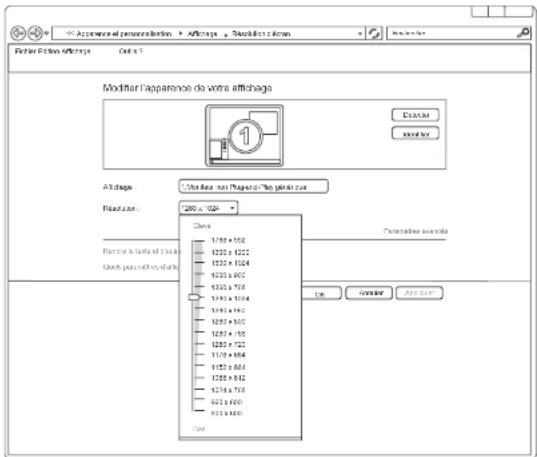Screen dimensions: 537x457
Task: Refresh the address bar location
Action: coord(374,33)
